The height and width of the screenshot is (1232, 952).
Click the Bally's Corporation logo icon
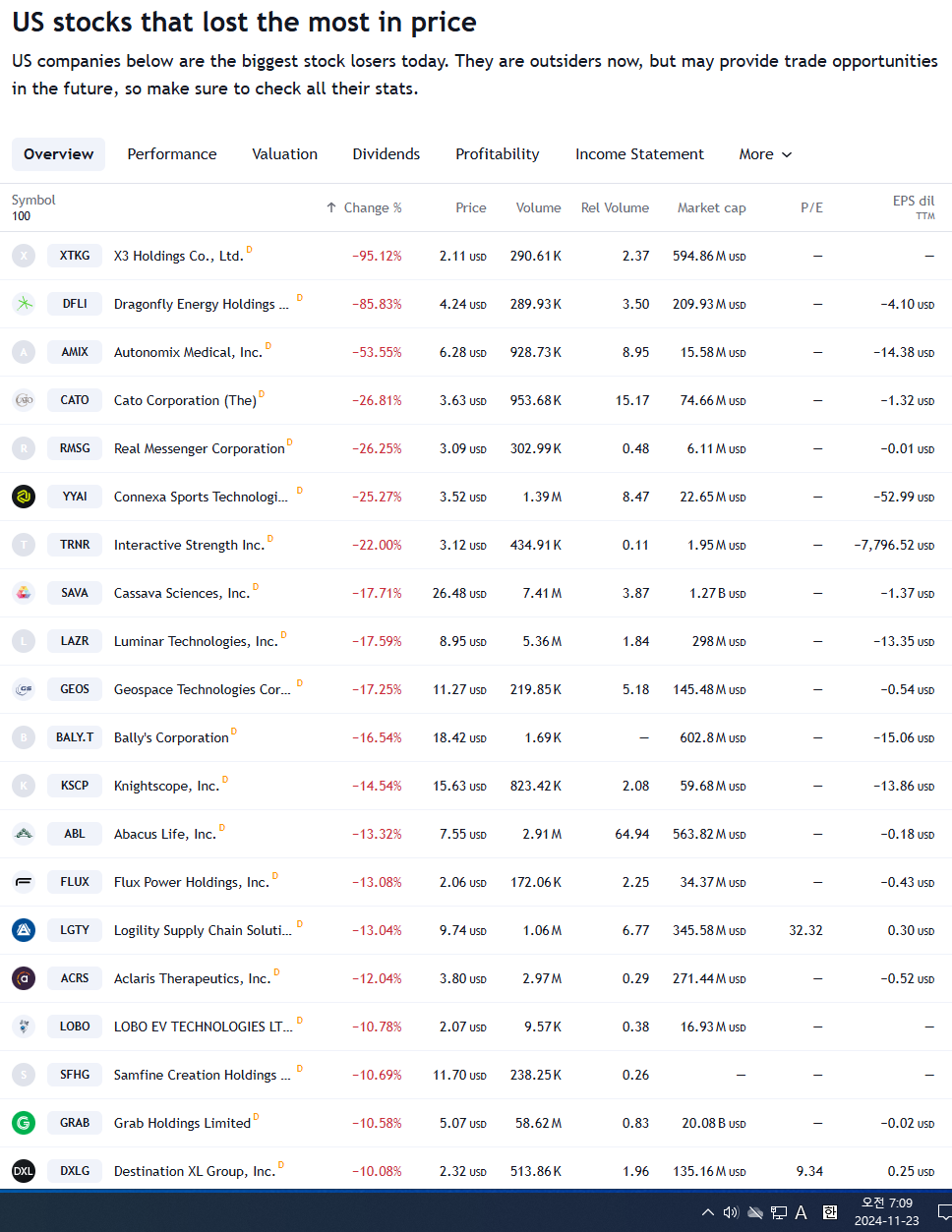pyautogui.click(x=24, y=737)
